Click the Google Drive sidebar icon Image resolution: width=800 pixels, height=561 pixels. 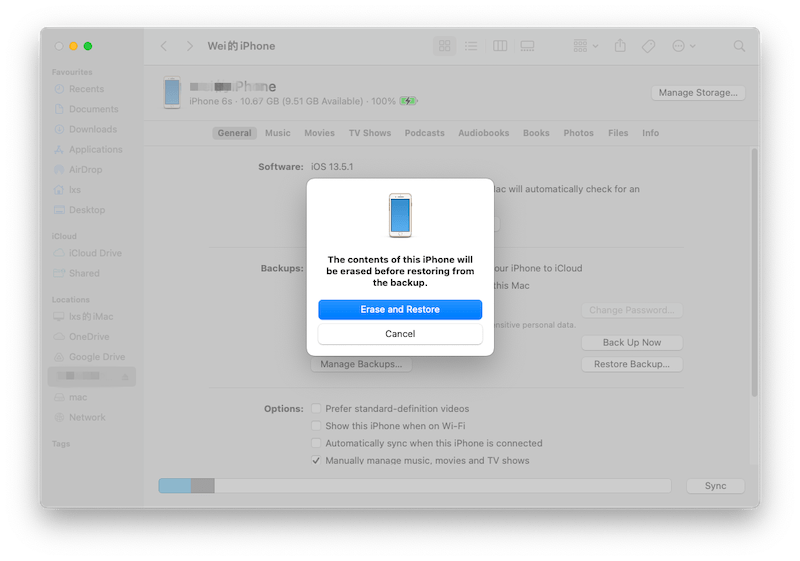click(x=59, y=357)
